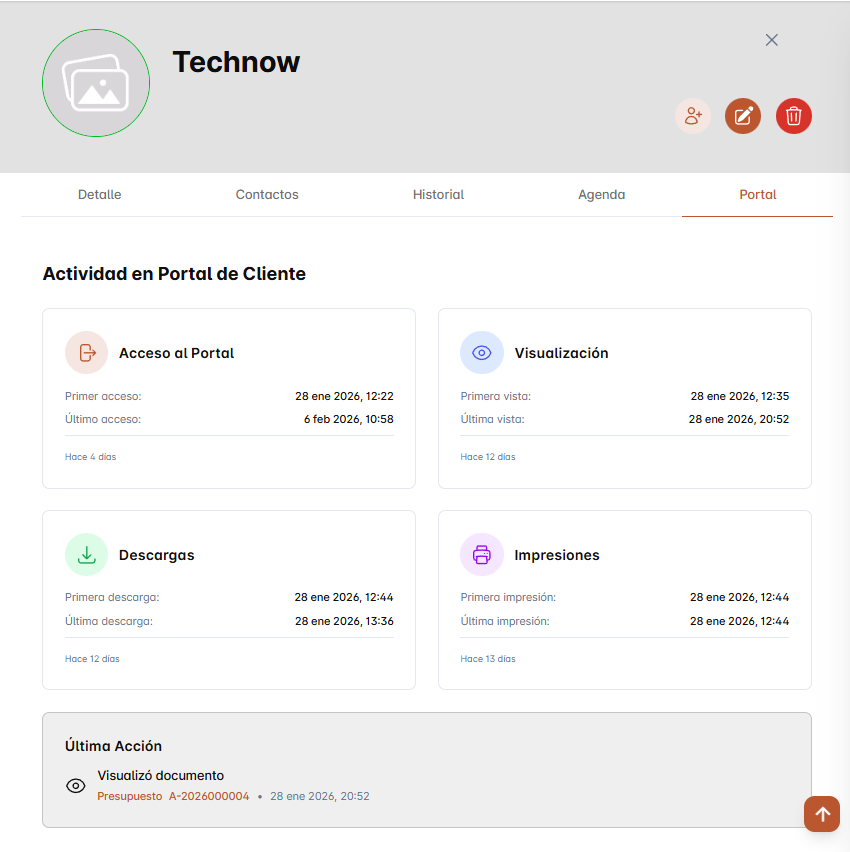Switch to the Detalle tab

tap(100, 195)
